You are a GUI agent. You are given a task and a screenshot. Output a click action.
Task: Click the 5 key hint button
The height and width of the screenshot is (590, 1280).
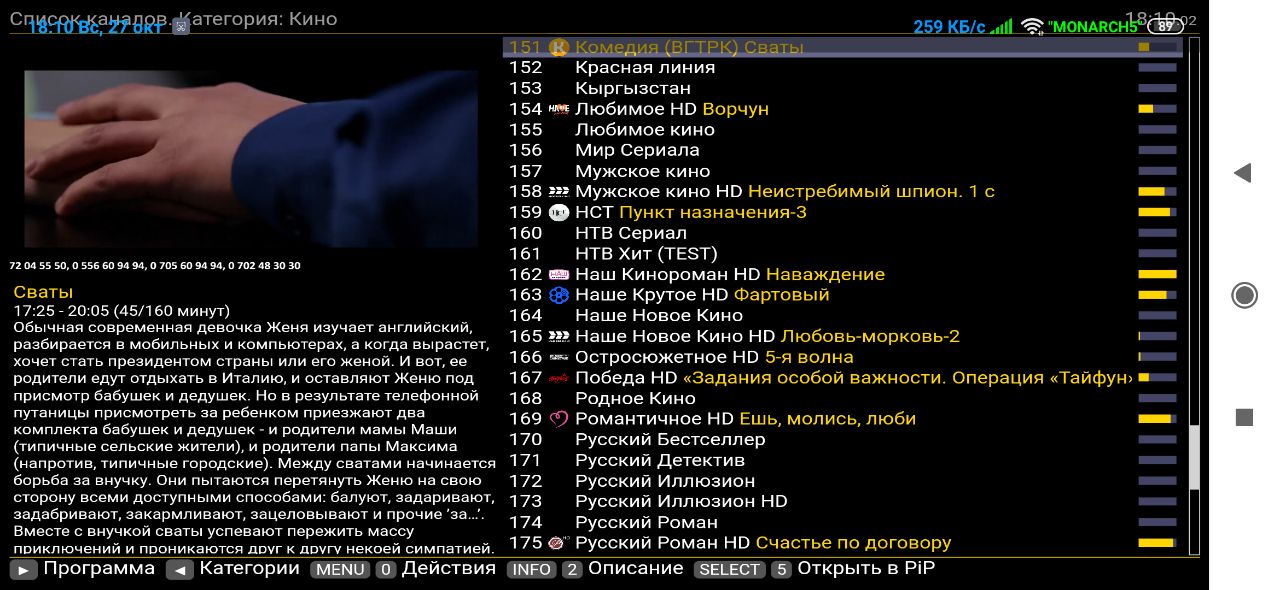782,570
